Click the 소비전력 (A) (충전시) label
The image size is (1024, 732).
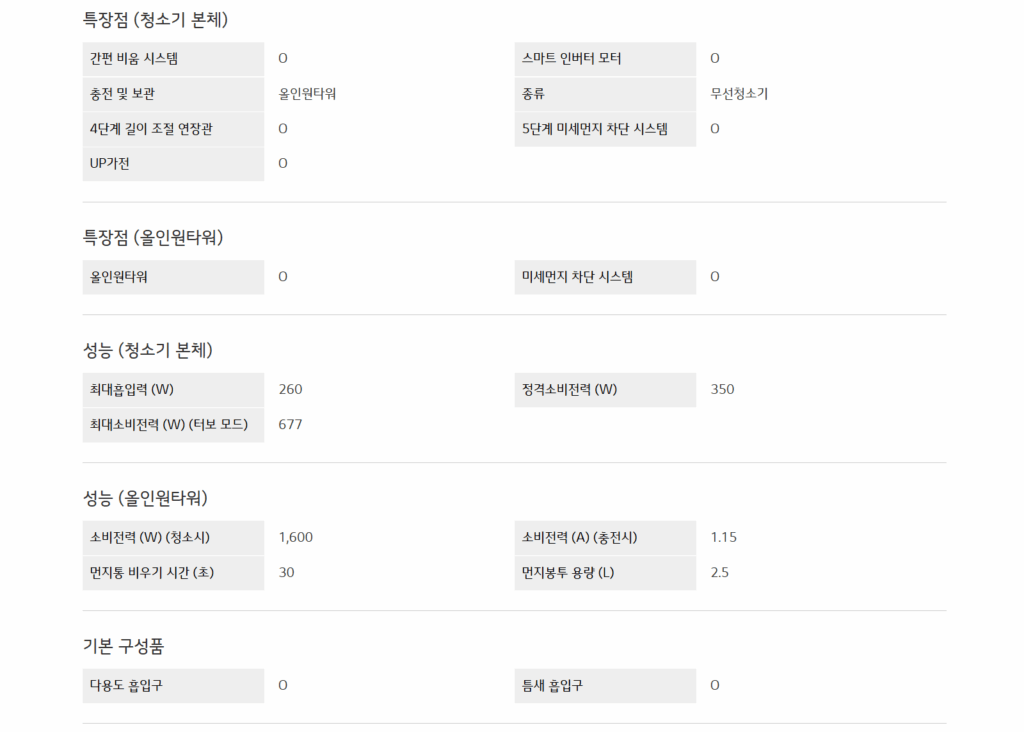click(x=579, y=538)
